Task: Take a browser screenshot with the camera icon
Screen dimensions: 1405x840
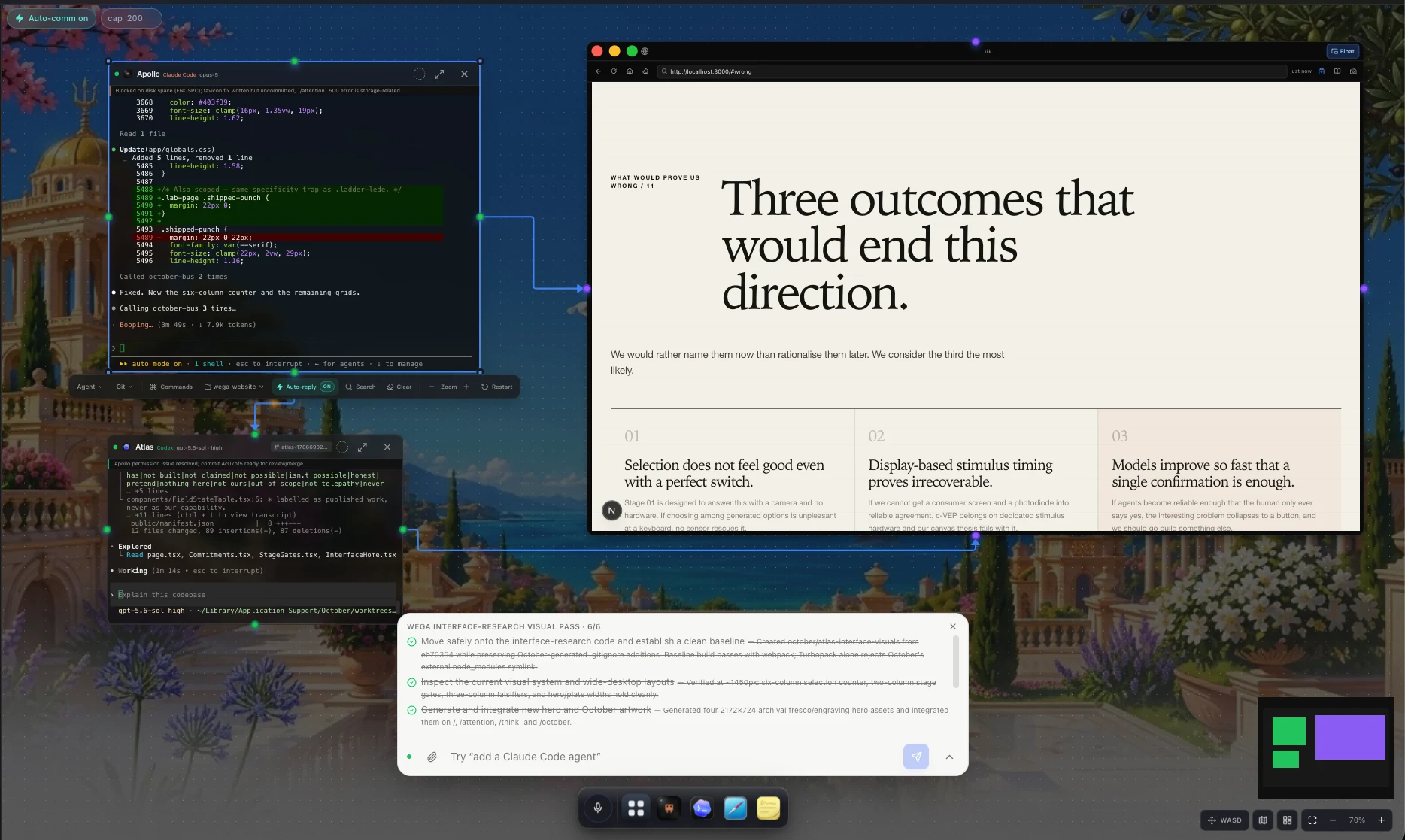Action: point(1353,71)
